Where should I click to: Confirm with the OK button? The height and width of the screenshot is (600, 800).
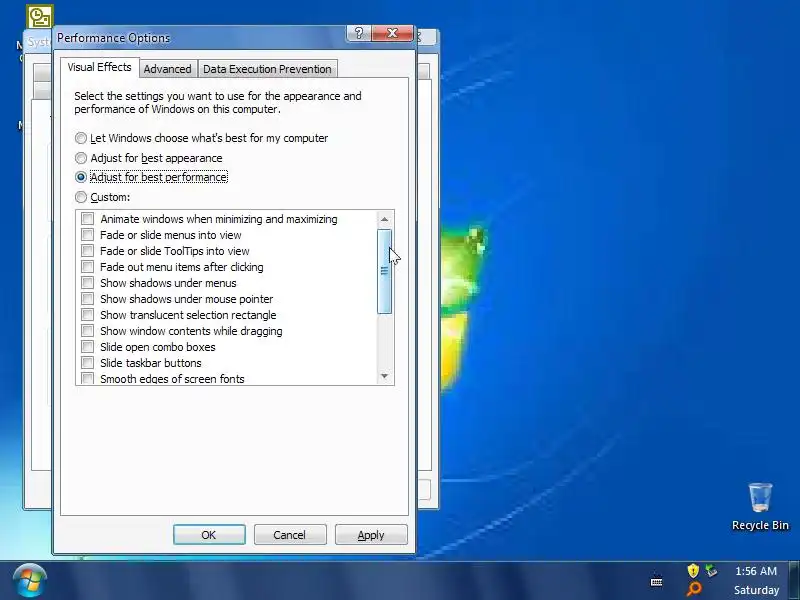coord(209,535)
